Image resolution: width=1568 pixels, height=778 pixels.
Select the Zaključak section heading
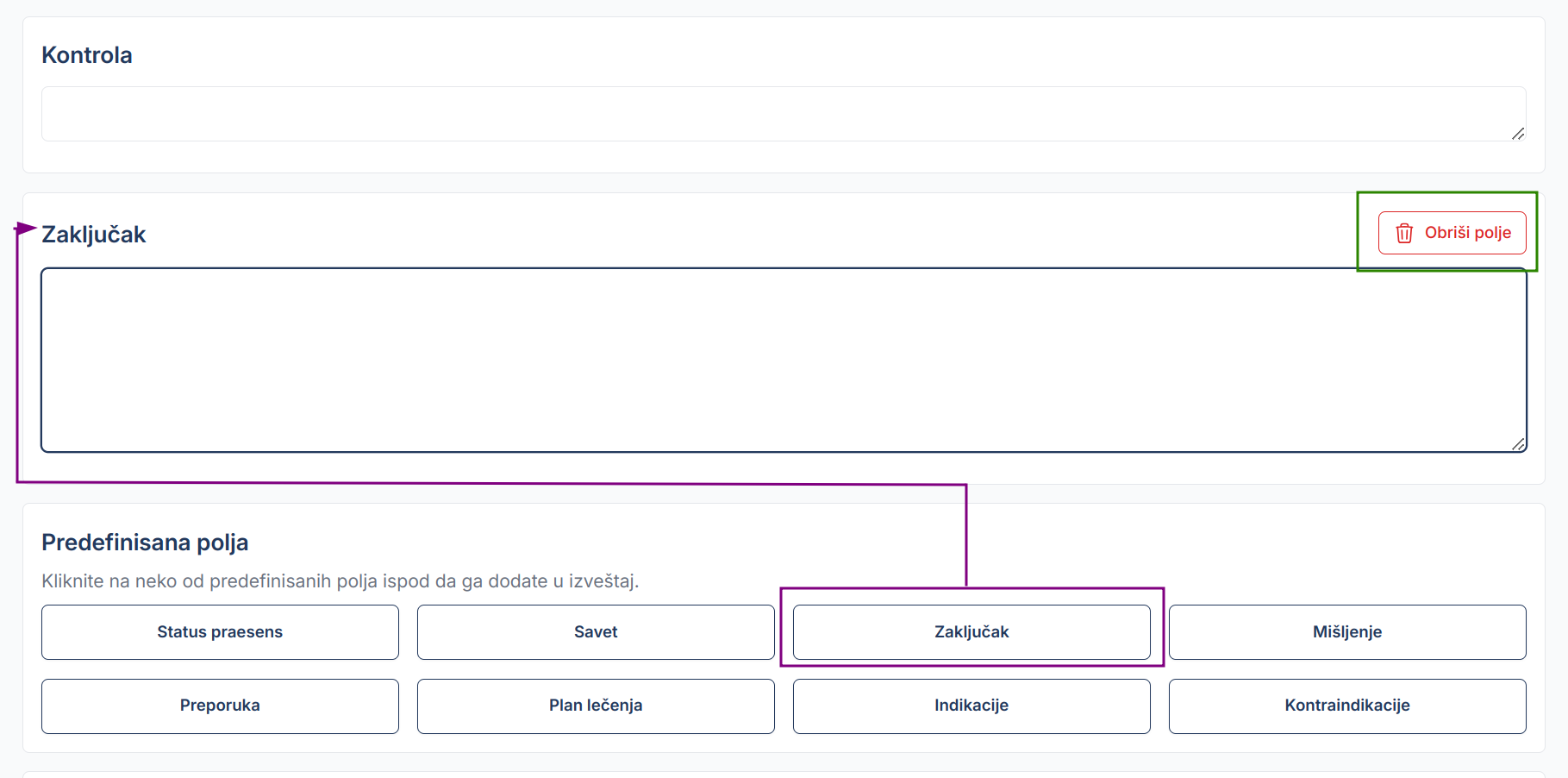pos(94,234)
